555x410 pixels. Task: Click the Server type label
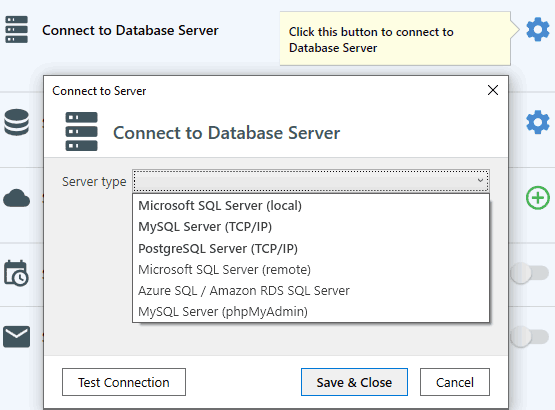[x=94, y=182]
